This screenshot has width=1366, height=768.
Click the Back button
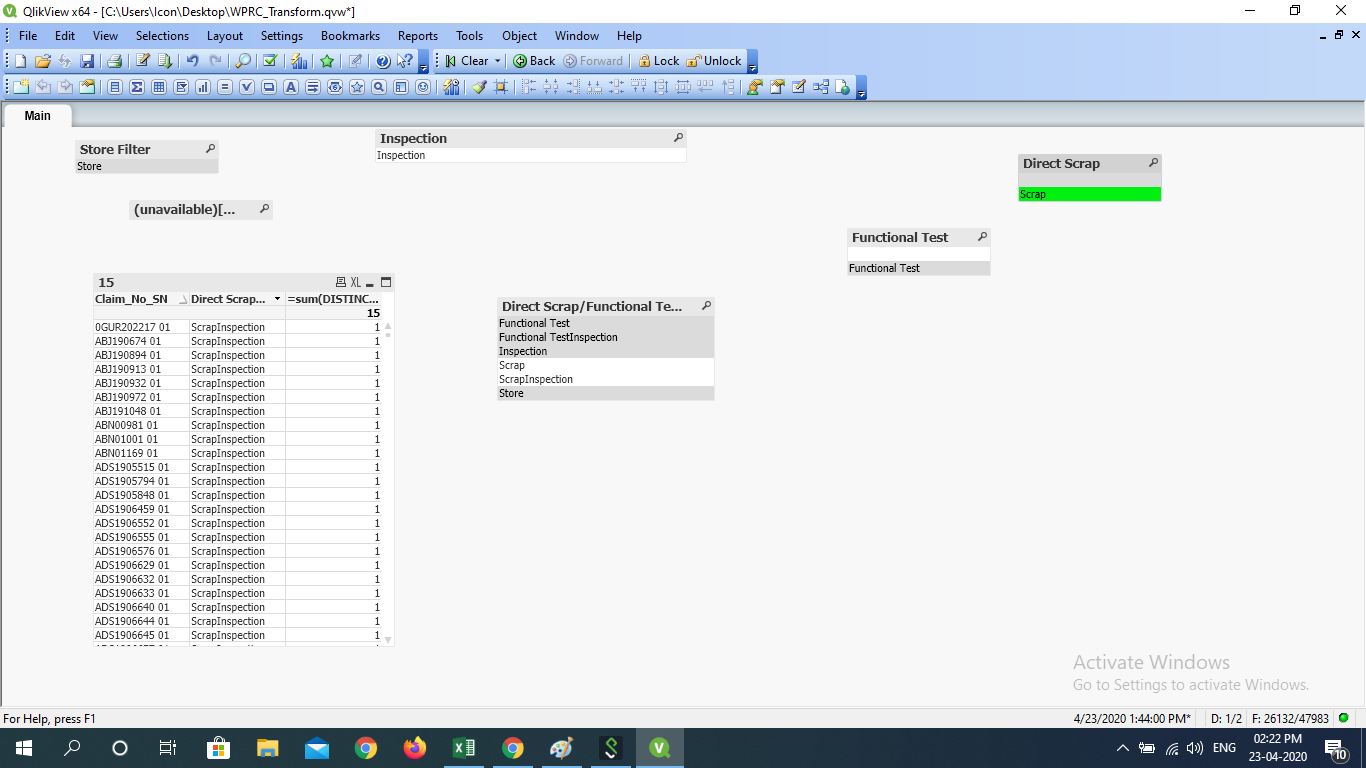pos(534,60)
